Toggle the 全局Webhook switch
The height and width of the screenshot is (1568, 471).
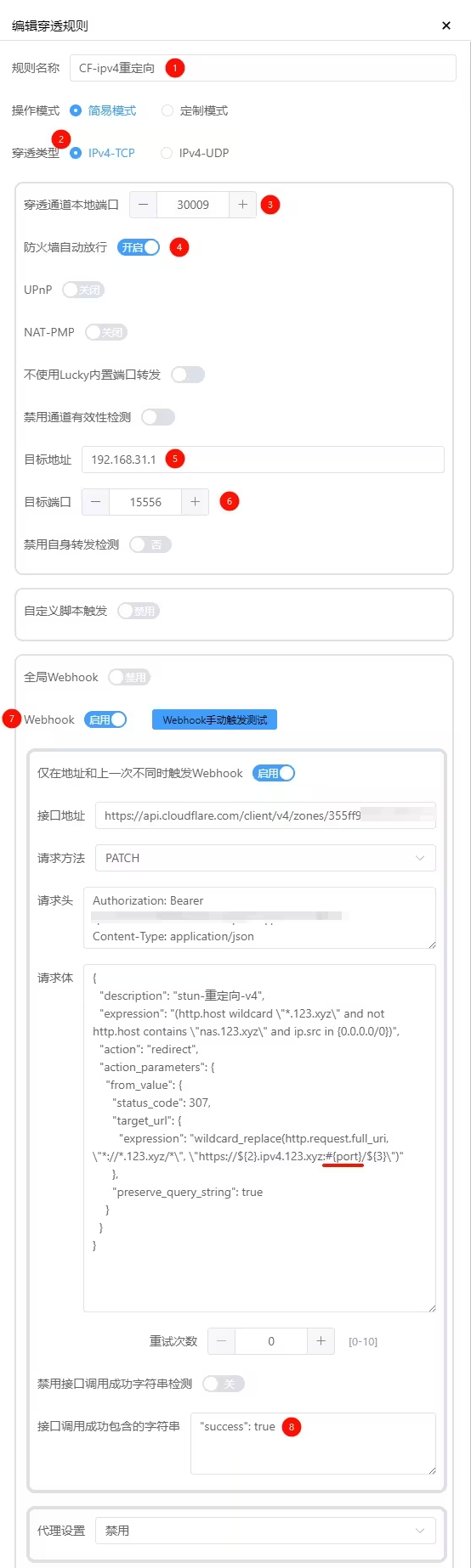pos(129,677)
